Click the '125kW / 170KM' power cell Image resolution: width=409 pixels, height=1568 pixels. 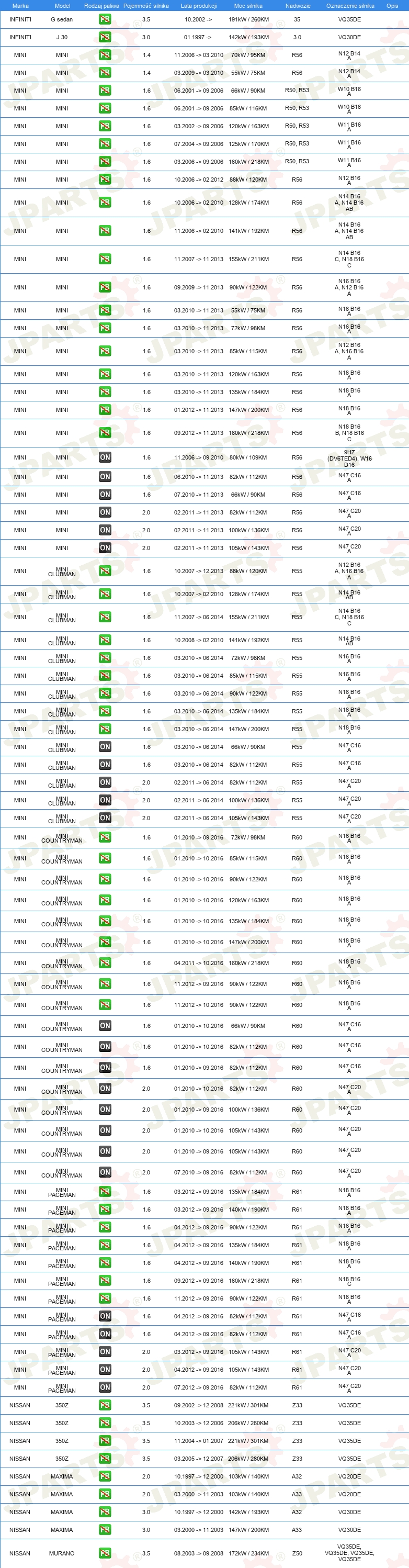pos(248,144)
